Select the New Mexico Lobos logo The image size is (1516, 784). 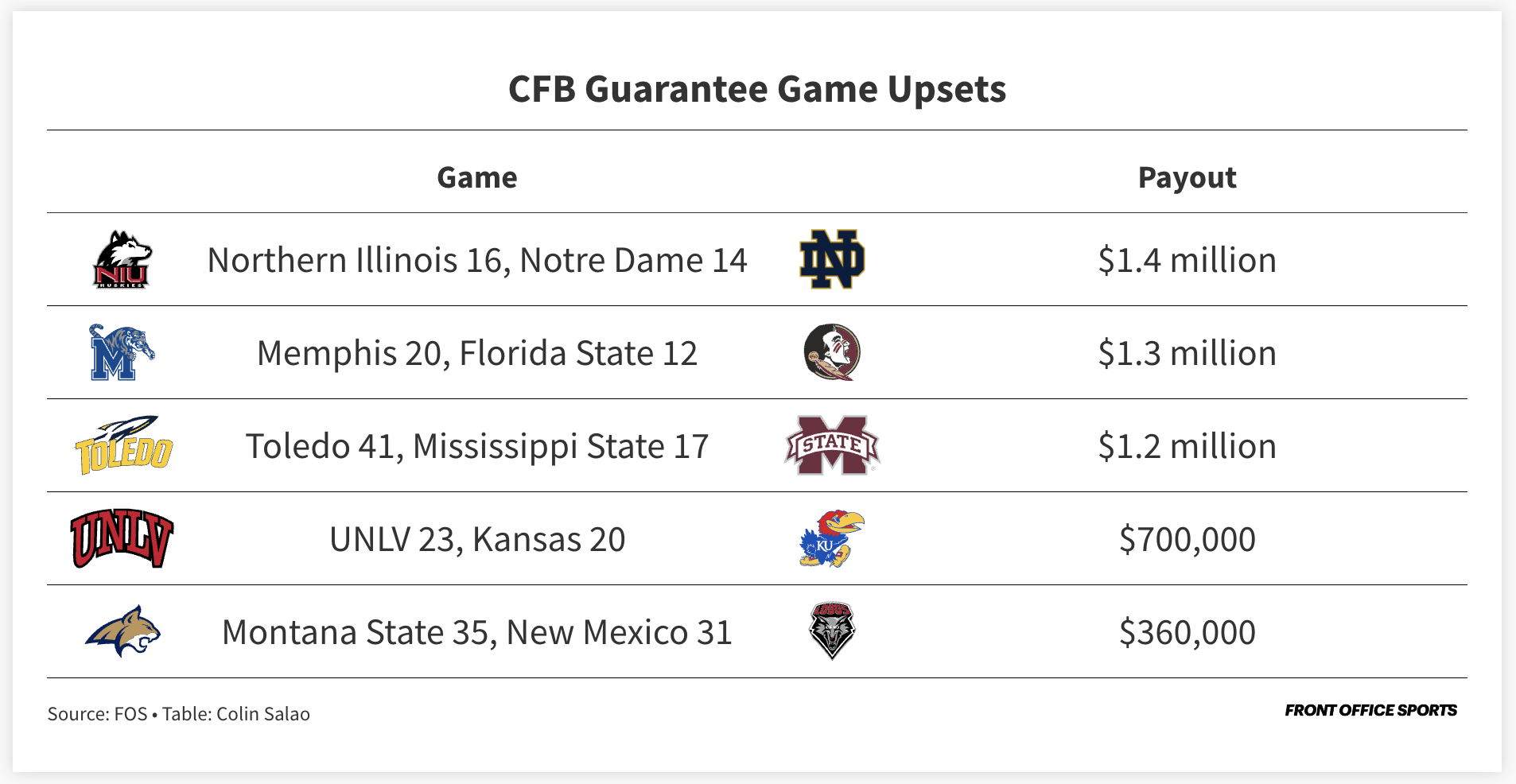(x=832, y=631)
